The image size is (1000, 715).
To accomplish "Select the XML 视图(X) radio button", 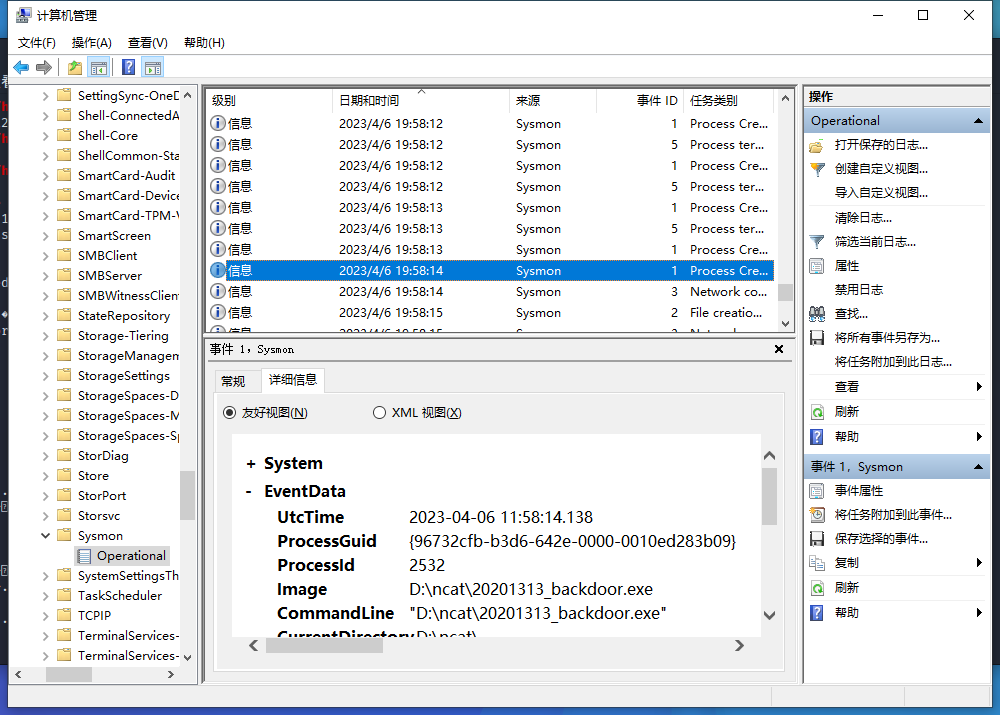I will pos(379,413).
